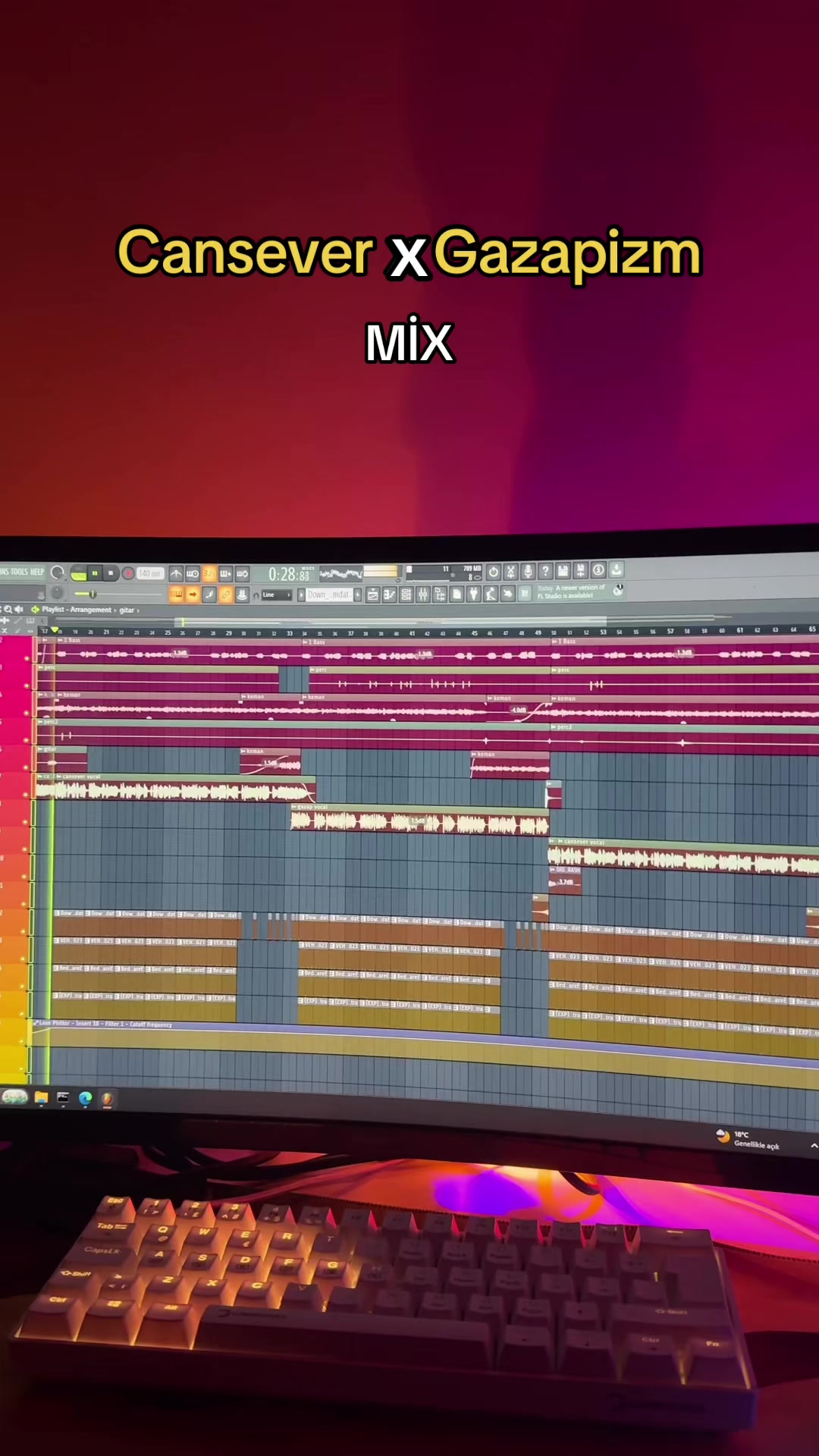Click the playlist speaker playback icon
Viewport: 819px width, 1456px height.
(x=18, y=610)
